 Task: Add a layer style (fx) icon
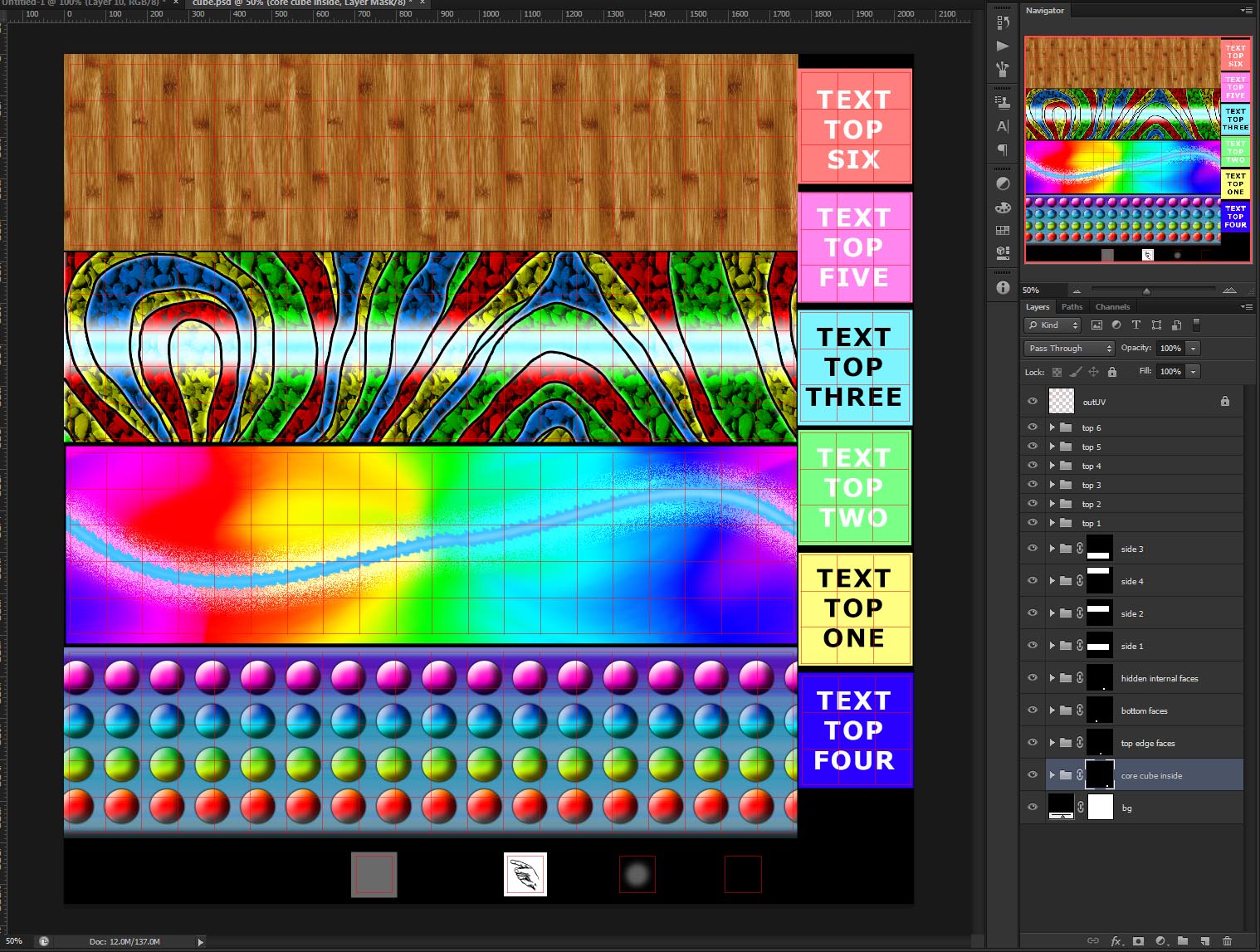tap(1116, 940)
